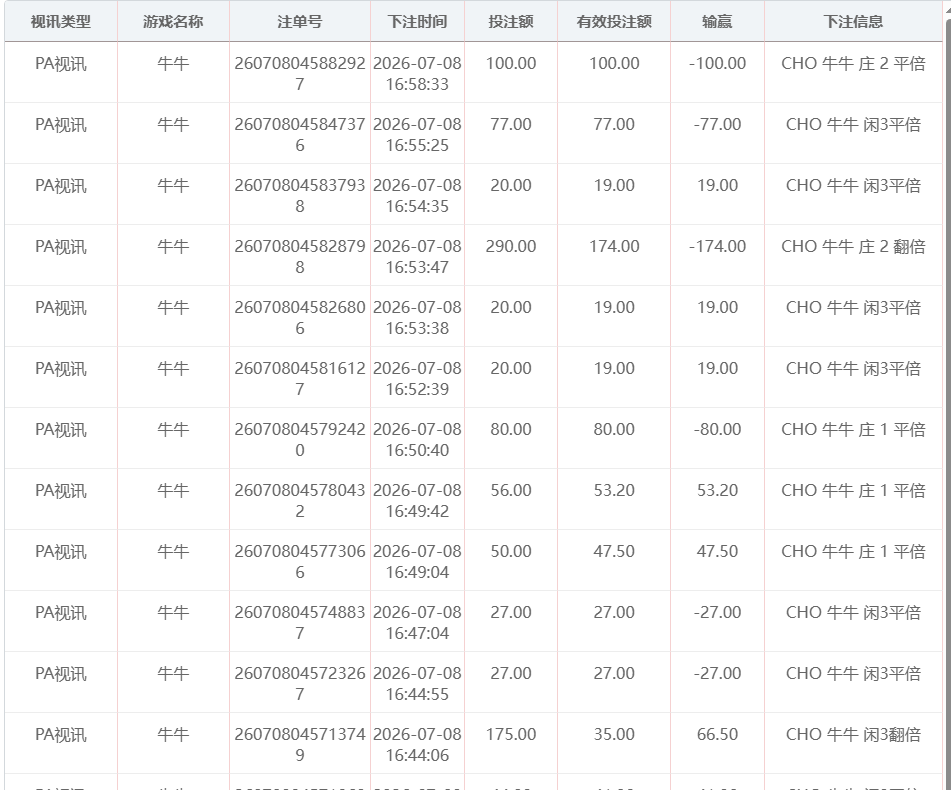Click bet time 2026-07-08 16:49:42

click(417, 501)
